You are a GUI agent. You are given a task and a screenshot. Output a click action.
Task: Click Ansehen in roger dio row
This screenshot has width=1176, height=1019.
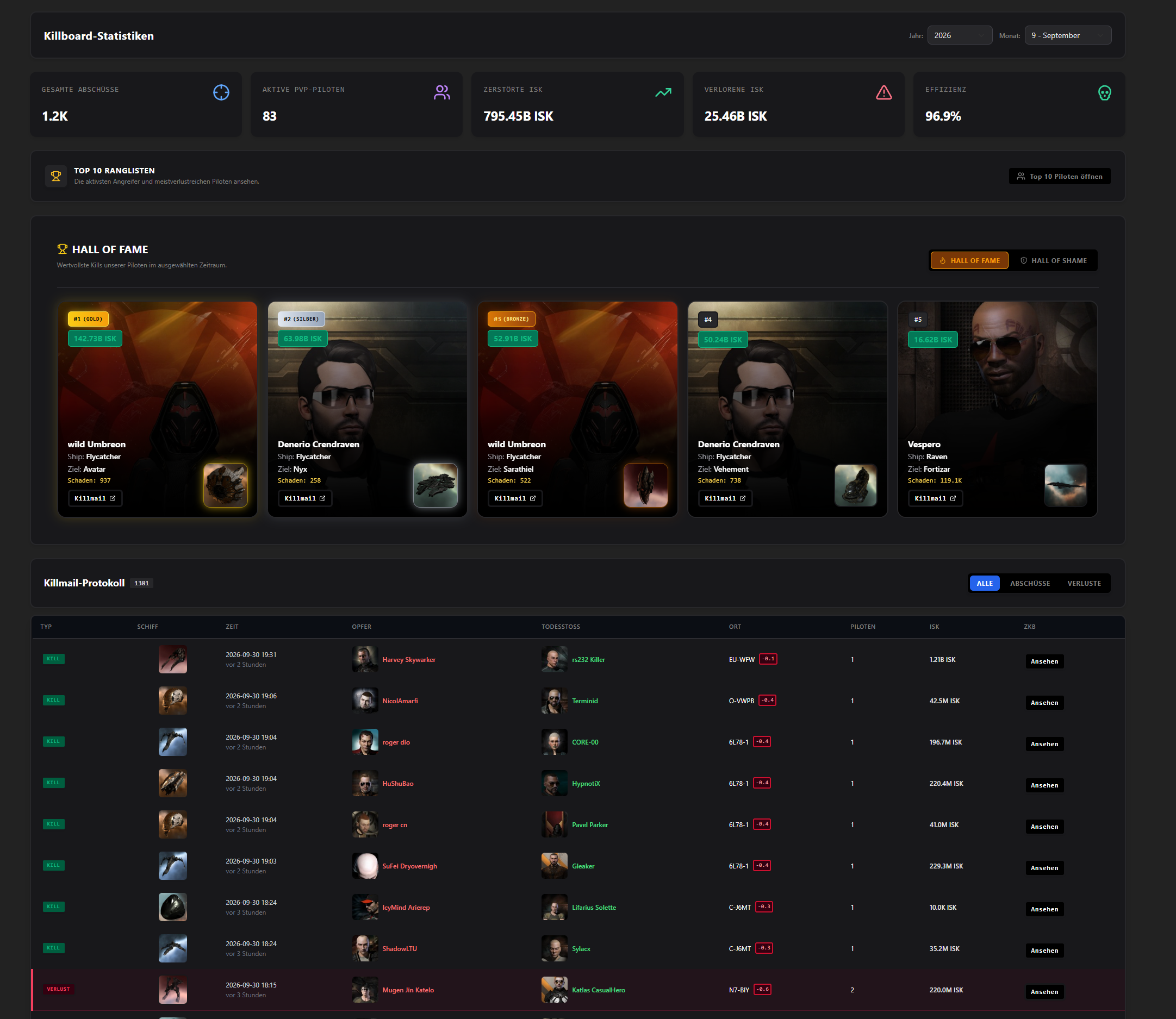(1044, 744)
